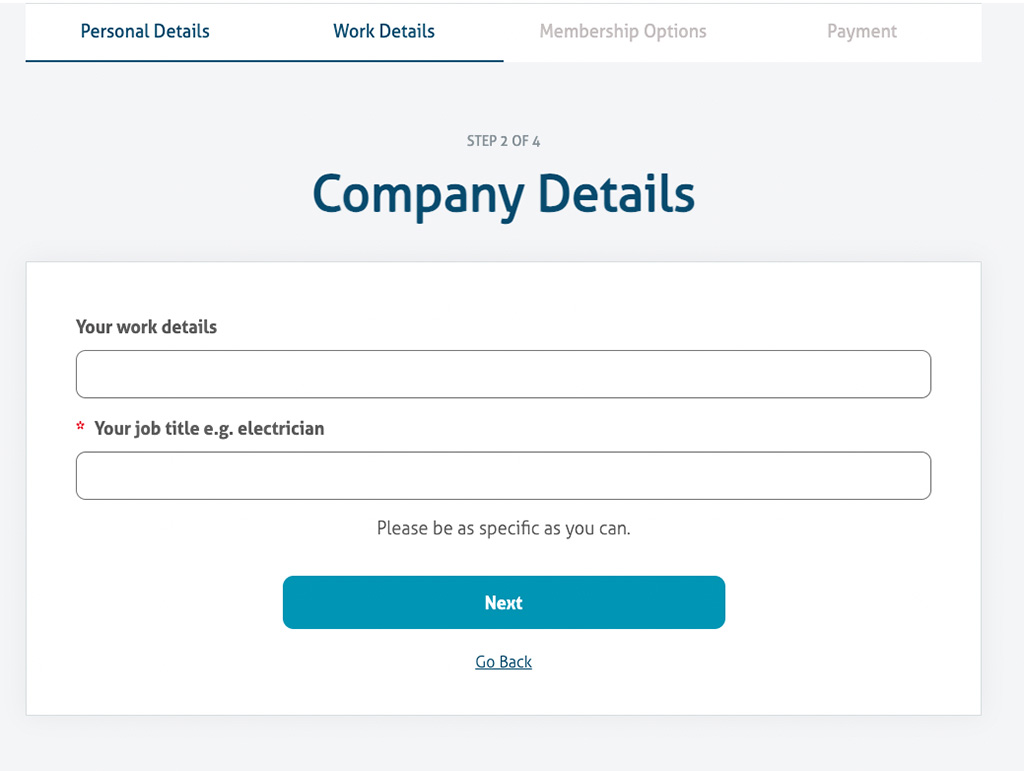The width and height of the screenshot is (1024, 771).
Task: Click into the job title input field
Action: tap(504, 475)
